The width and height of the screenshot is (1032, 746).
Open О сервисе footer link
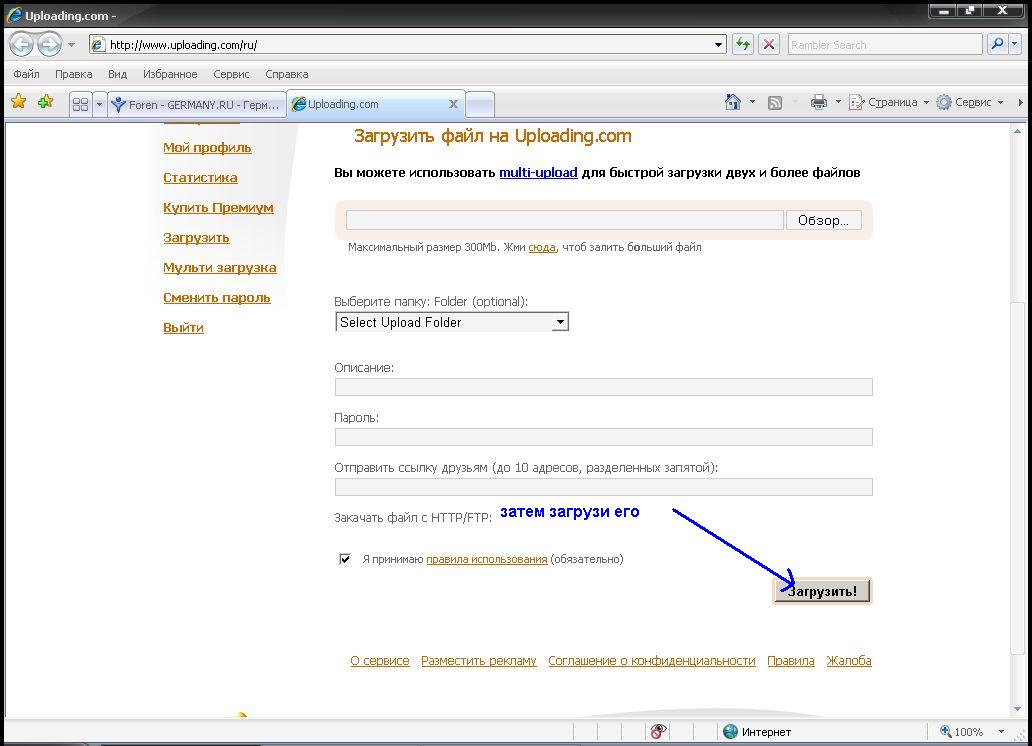(x=380, y=660)
